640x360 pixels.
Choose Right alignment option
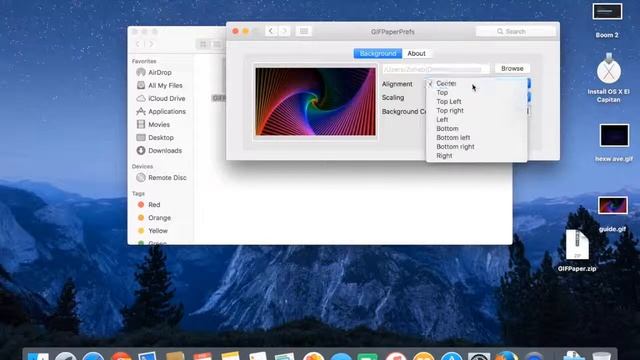(x=476, y=156)
